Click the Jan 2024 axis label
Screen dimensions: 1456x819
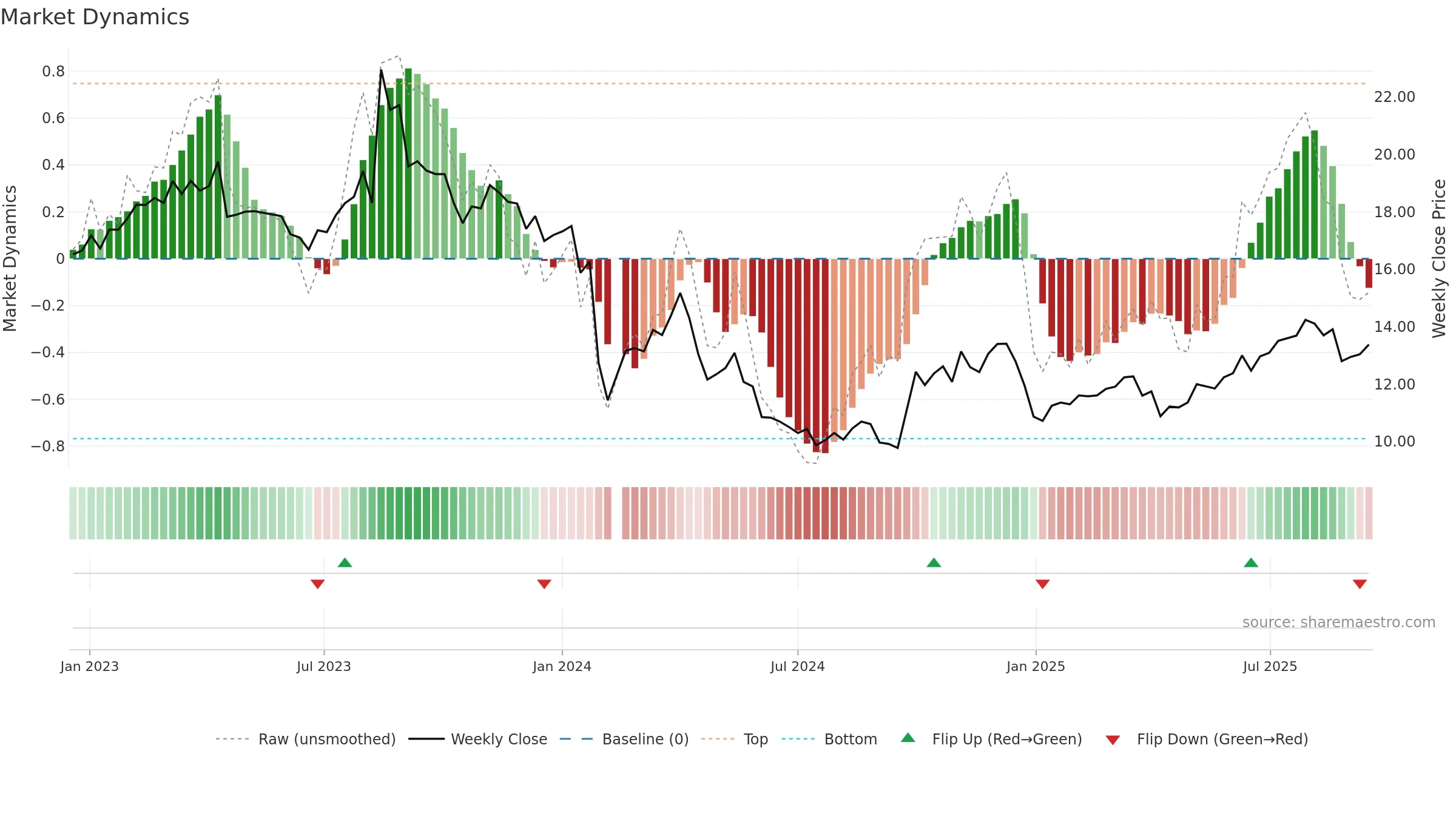point(562,666)
